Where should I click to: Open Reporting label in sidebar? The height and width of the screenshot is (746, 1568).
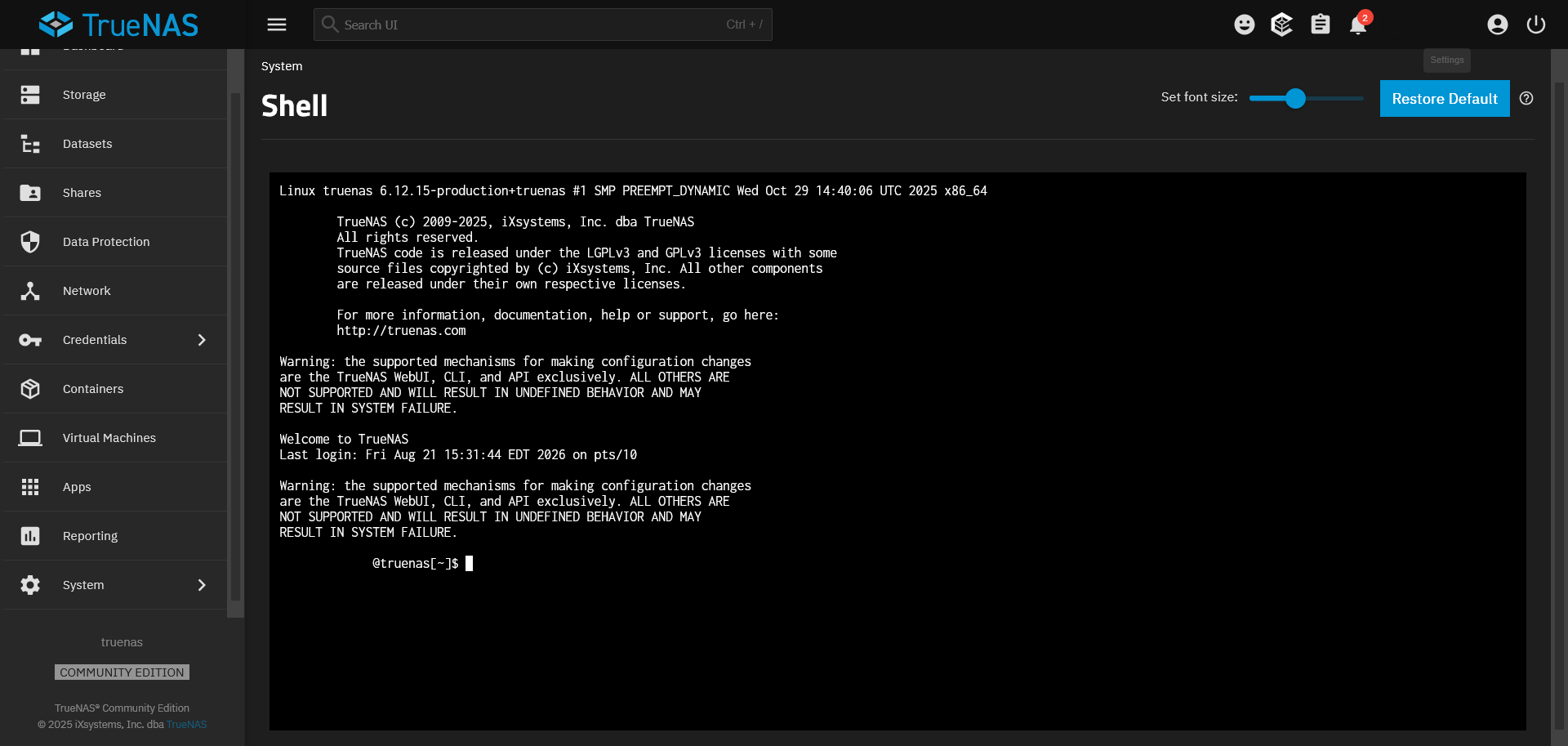(90, 536)
